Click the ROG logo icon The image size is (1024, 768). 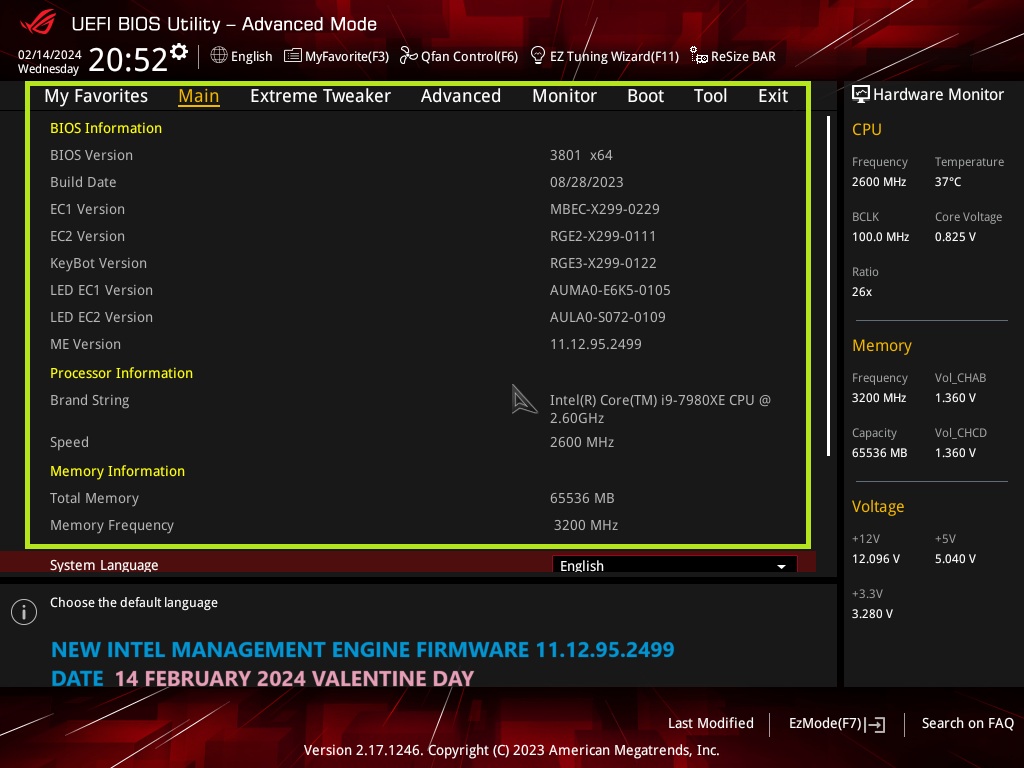coord(37,23)
